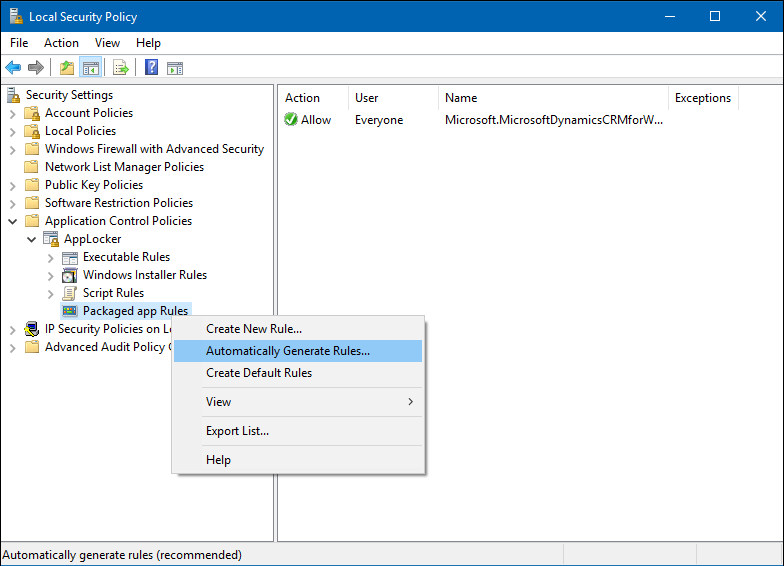Click the green Allow checkmark icon
784x566 pixels.
coord(291,120)
